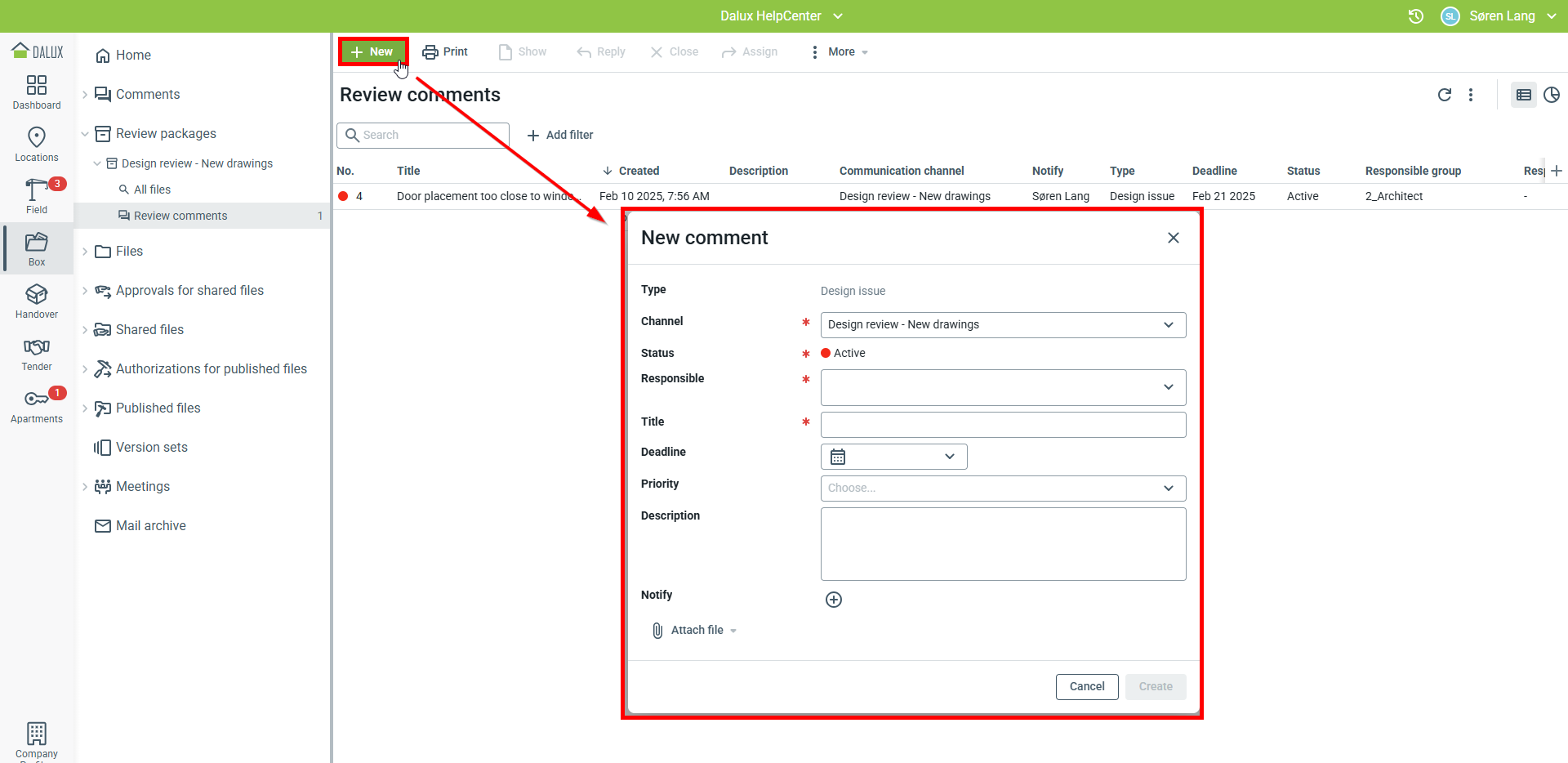Expand the Files tree node
This screenshot has width=1568, height=763.
pyautogui.click(x=85, y=252)
